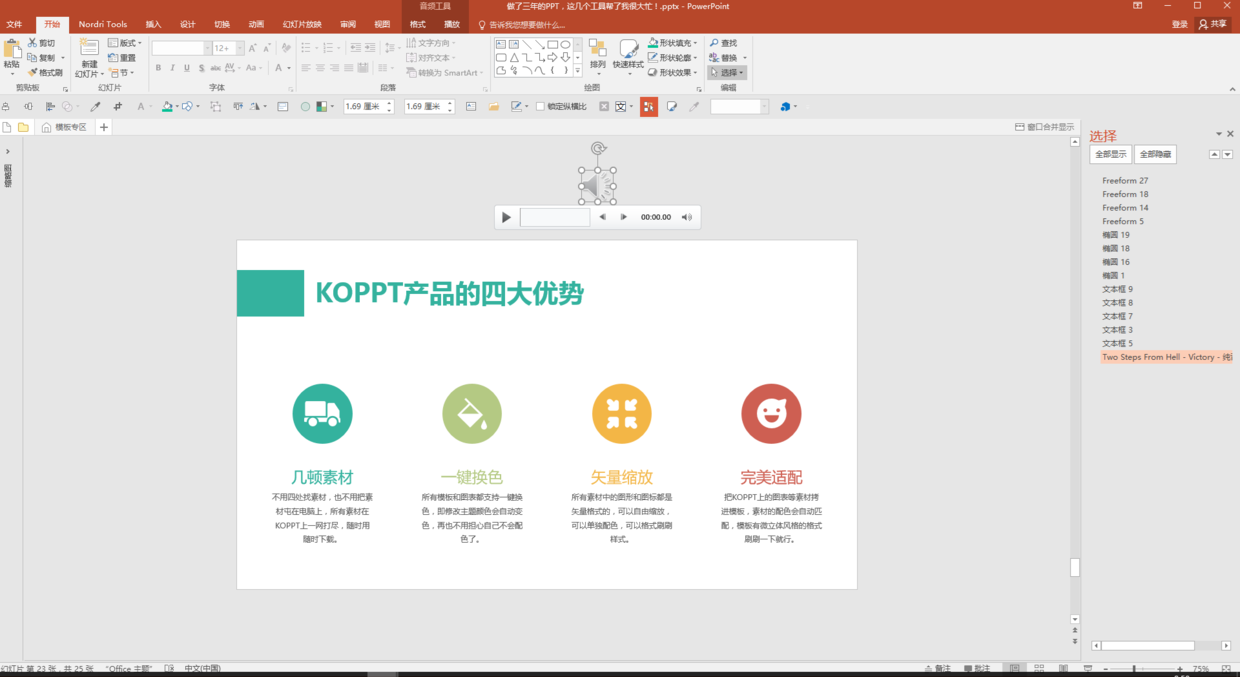Screen dimensions: 1240x677
Task: Switch to Reading view icon
Action: pos(1061,669)
